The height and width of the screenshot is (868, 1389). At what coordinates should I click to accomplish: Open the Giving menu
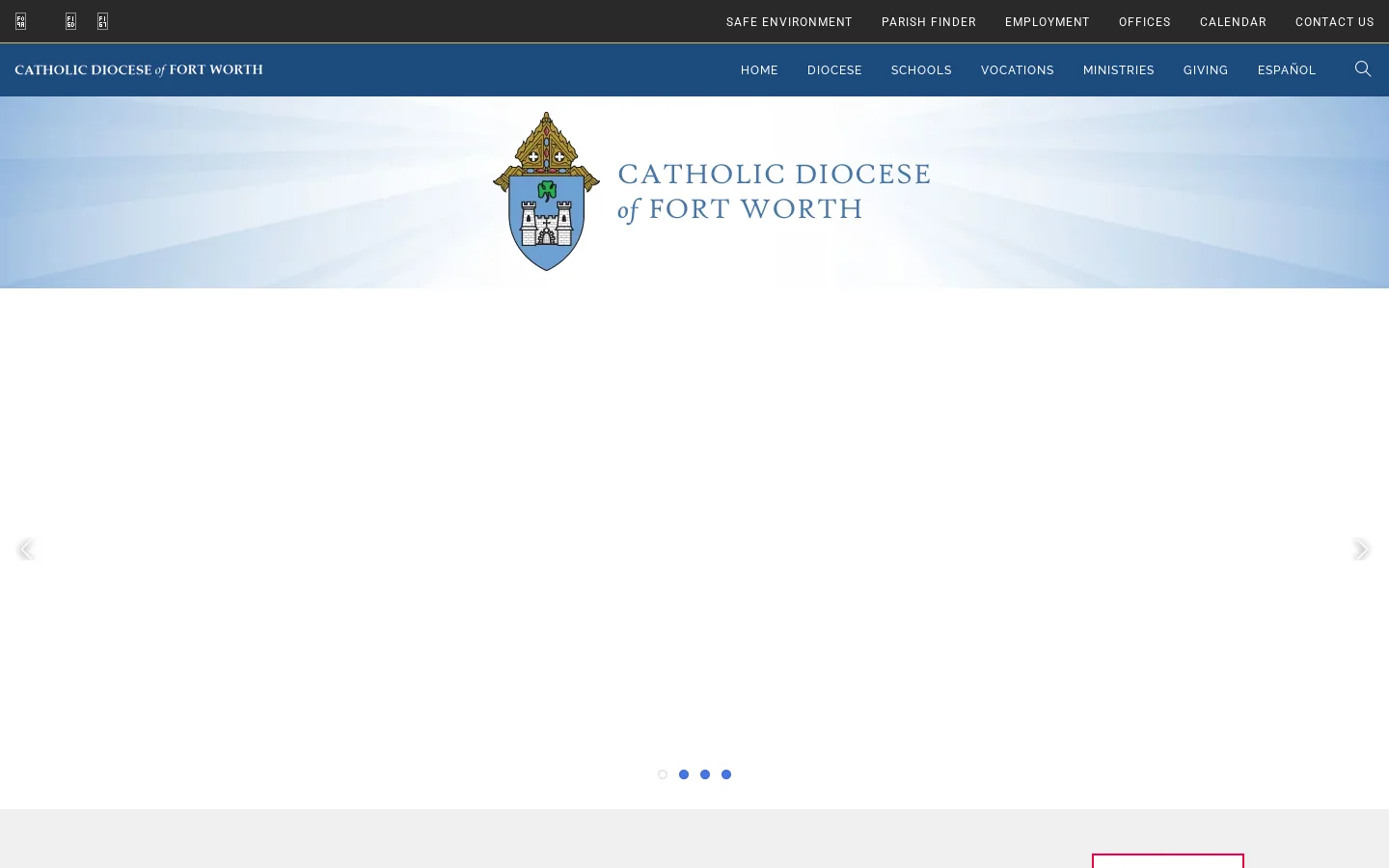coord(1206,70)
